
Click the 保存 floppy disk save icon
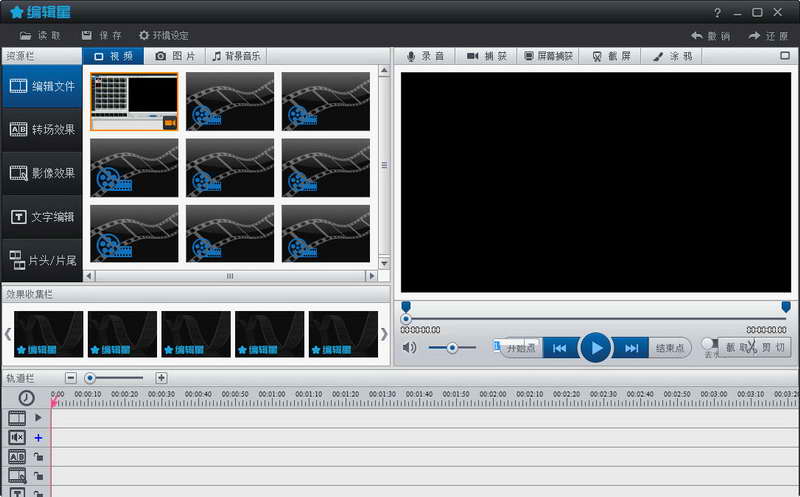click(x=87, y=35)
